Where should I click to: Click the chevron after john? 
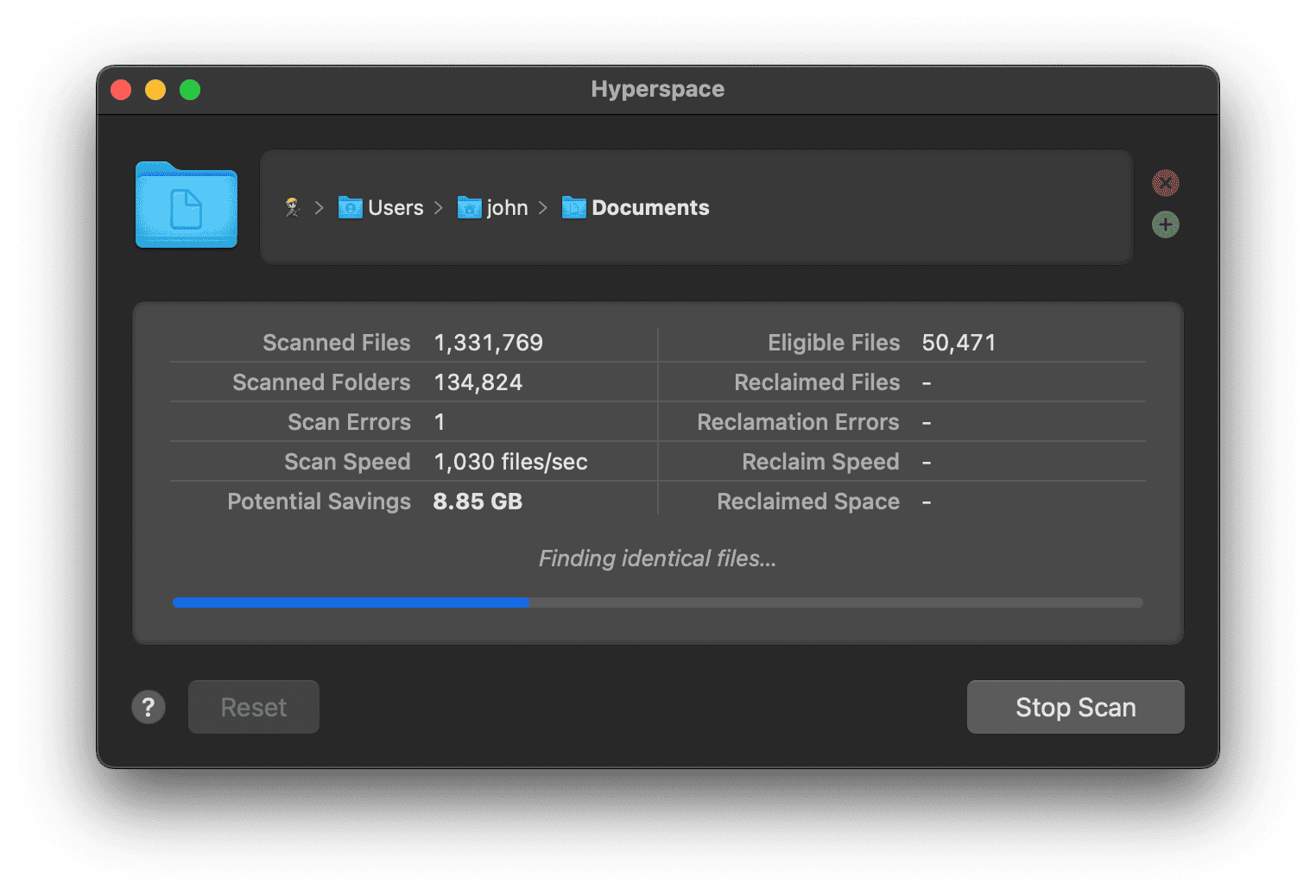tap(542, 208)
